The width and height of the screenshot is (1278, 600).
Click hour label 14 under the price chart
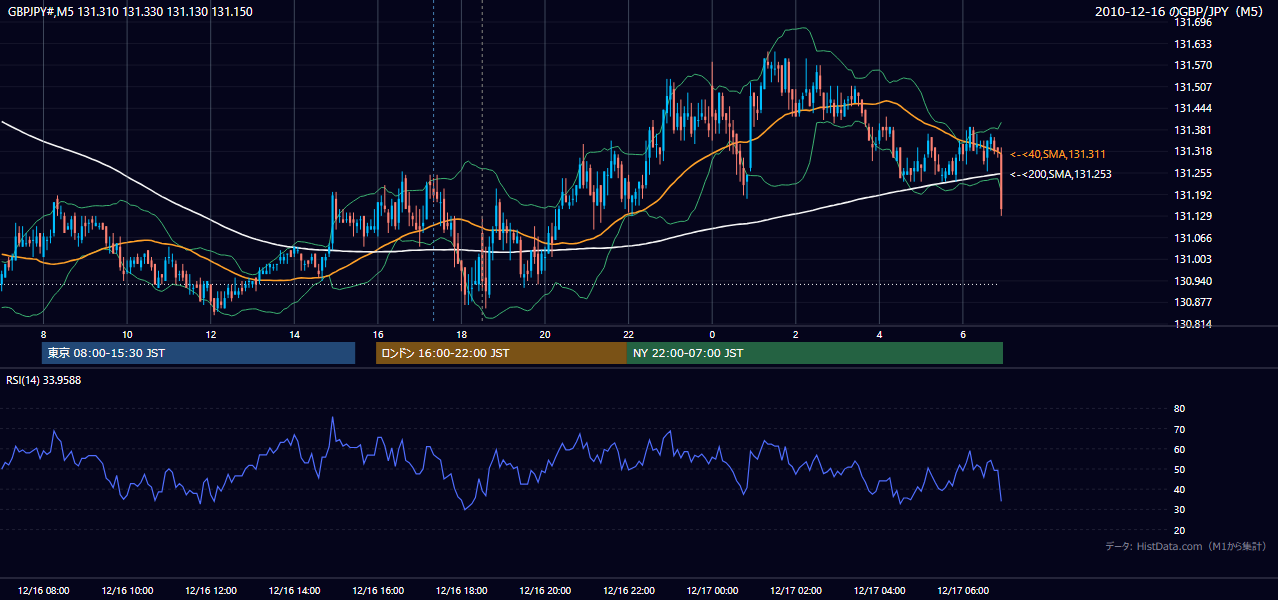pos(294,334)
